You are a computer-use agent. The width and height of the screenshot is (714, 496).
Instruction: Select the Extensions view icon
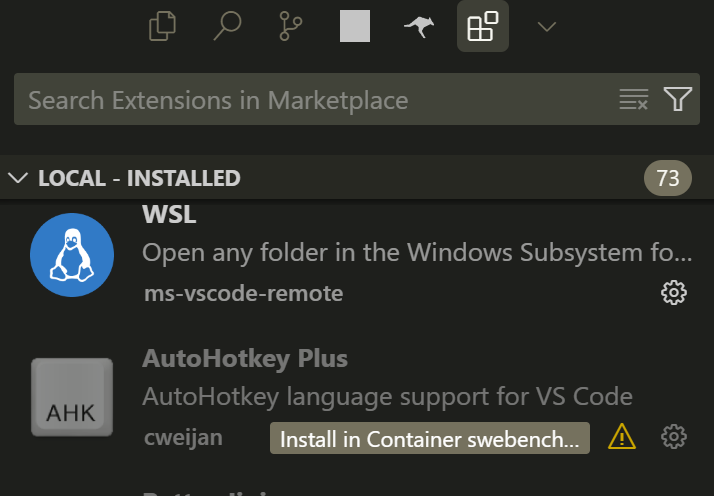tap(483, 26)
